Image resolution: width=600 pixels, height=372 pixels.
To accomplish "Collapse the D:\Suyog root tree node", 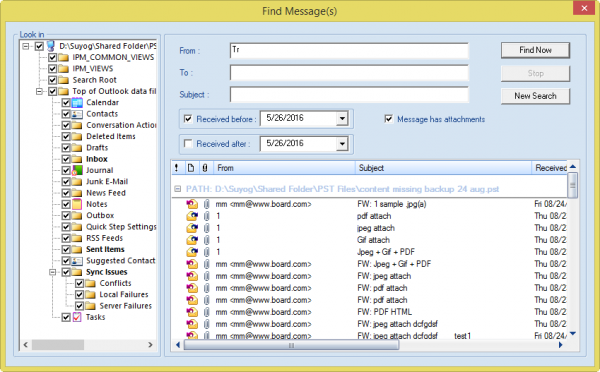I will click(26, 46).
